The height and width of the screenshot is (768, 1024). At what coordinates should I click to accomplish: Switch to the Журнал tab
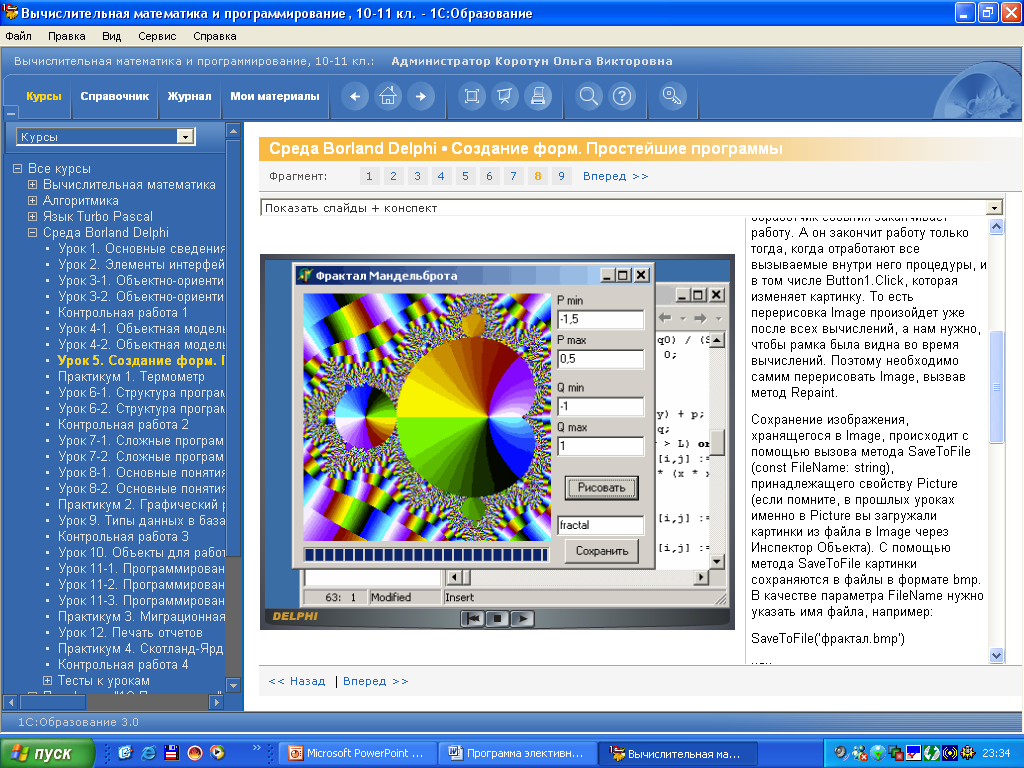tap(189, 97)
